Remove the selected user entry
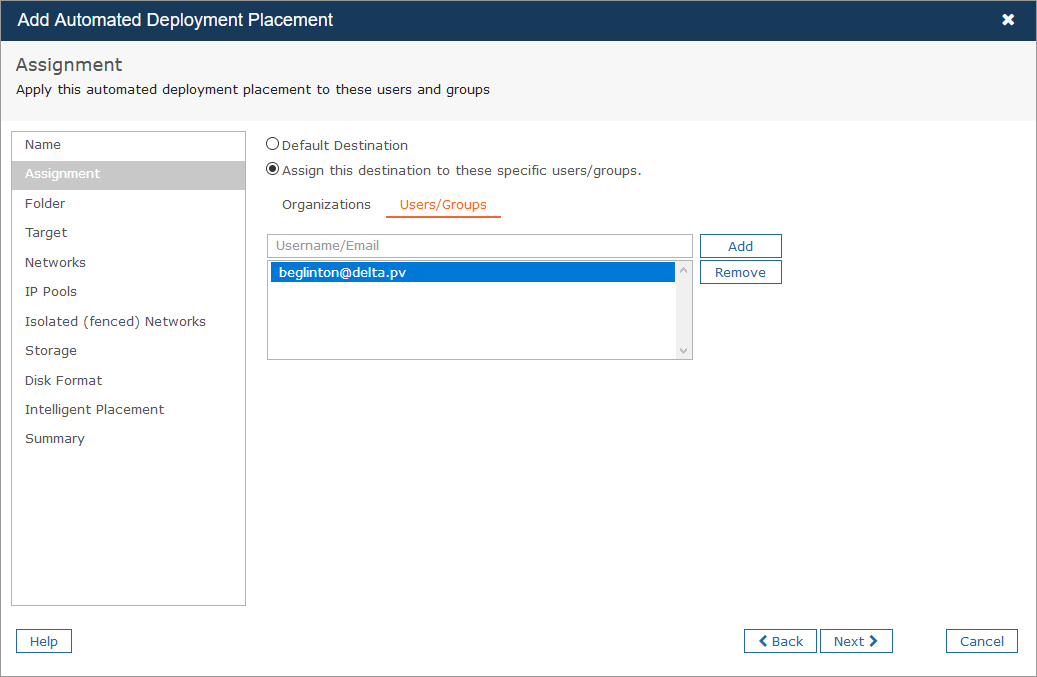The height and width of the screenshot is (677, 1037). 740,272
